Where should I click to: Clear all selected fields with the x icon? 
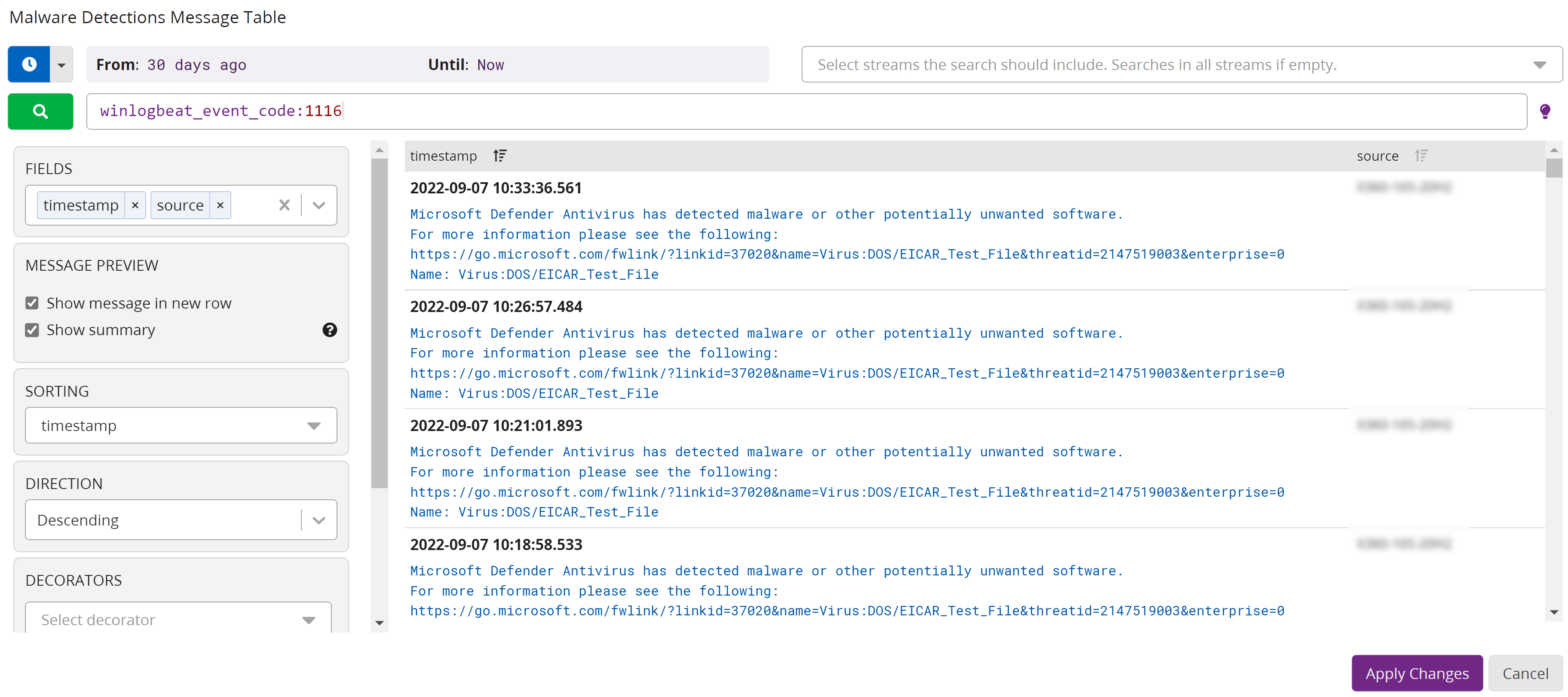[284, 205]
